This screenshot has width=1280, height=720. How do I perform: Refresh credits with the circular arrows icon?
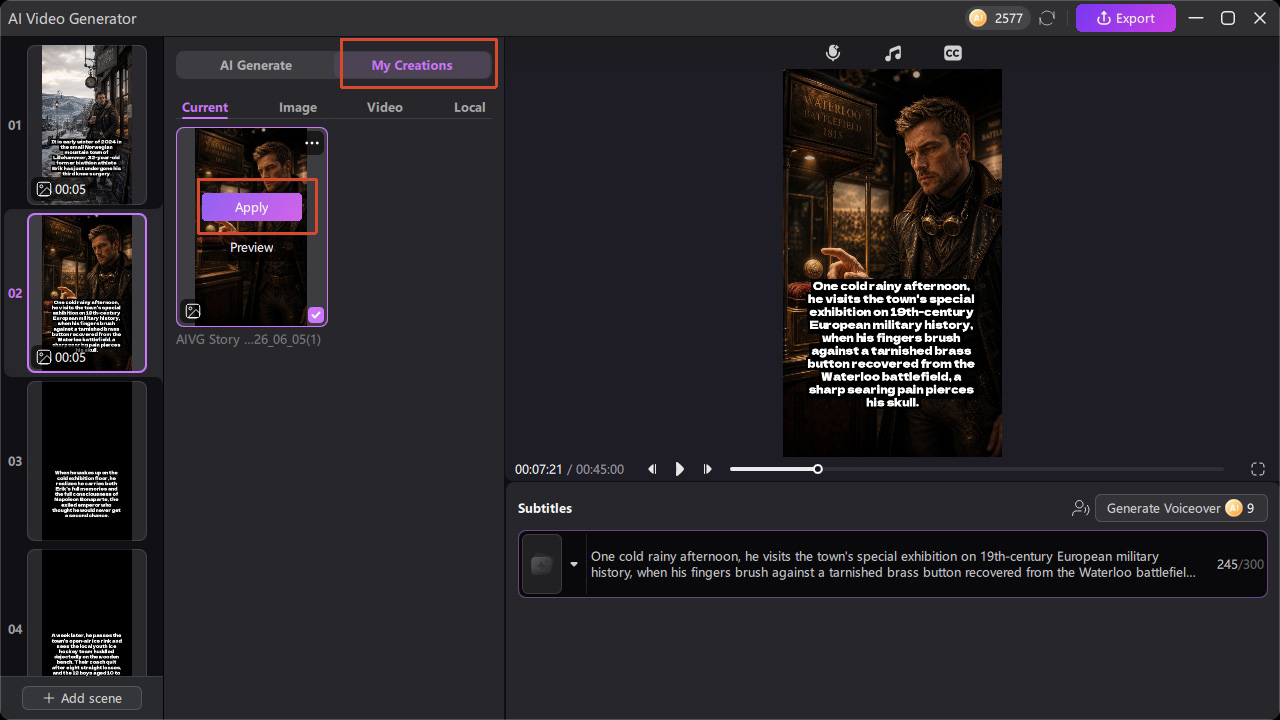pyautogui.click(x=1047, y=18)
